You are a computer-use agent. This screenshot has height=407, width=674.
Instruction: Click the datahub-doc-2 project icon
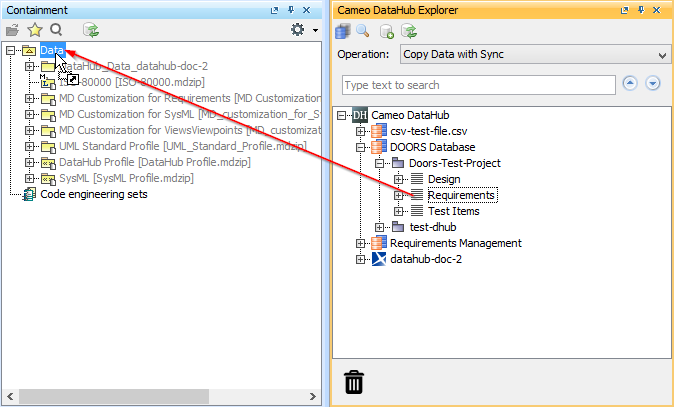pyautogui.click(x=379, y=259)
